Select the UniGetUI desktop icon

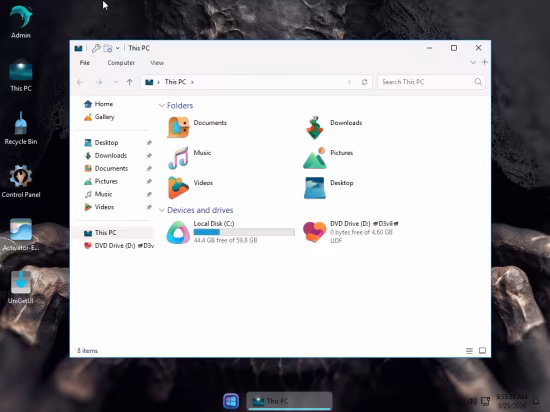(x=21, y=288)
